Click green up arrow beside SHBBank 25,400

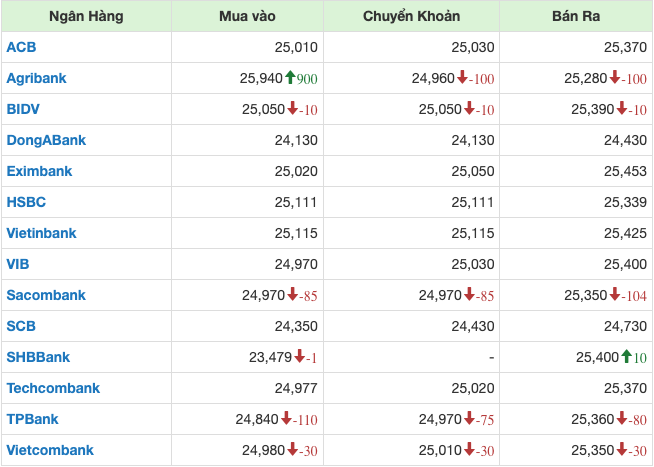point(626,356)
